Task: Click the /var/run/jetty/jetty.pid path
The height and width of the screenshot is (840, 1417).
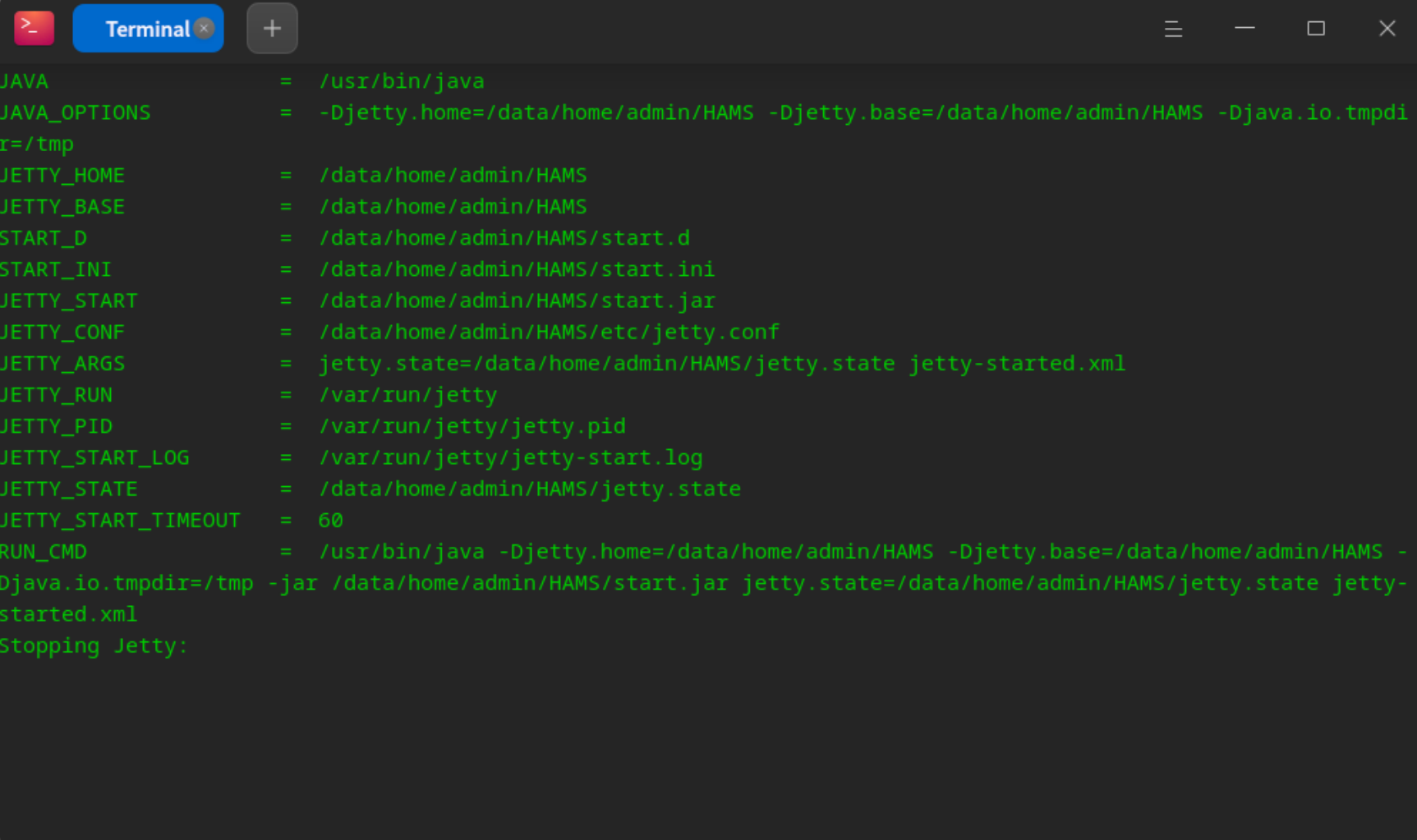Action: (x=472, y=426)
